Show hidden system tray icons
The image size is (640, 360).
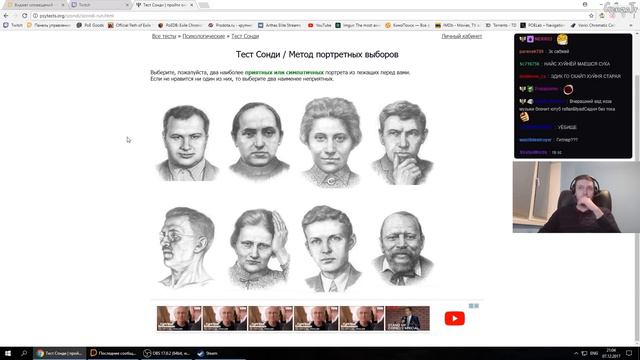click(x=576, y=353)
